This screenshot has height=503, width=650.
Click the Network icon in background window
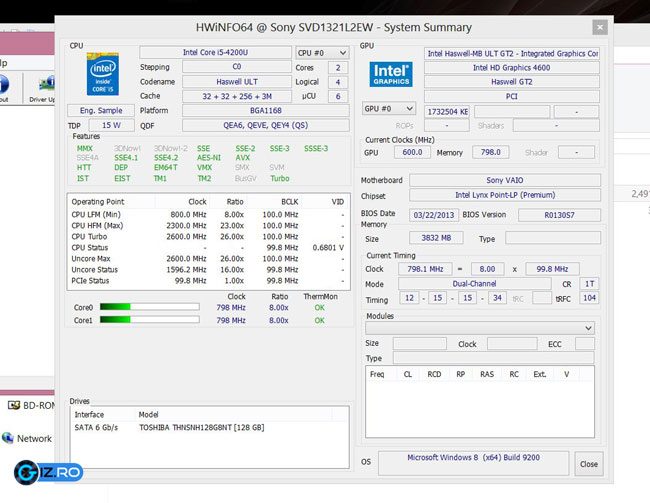tap(7, 438)
